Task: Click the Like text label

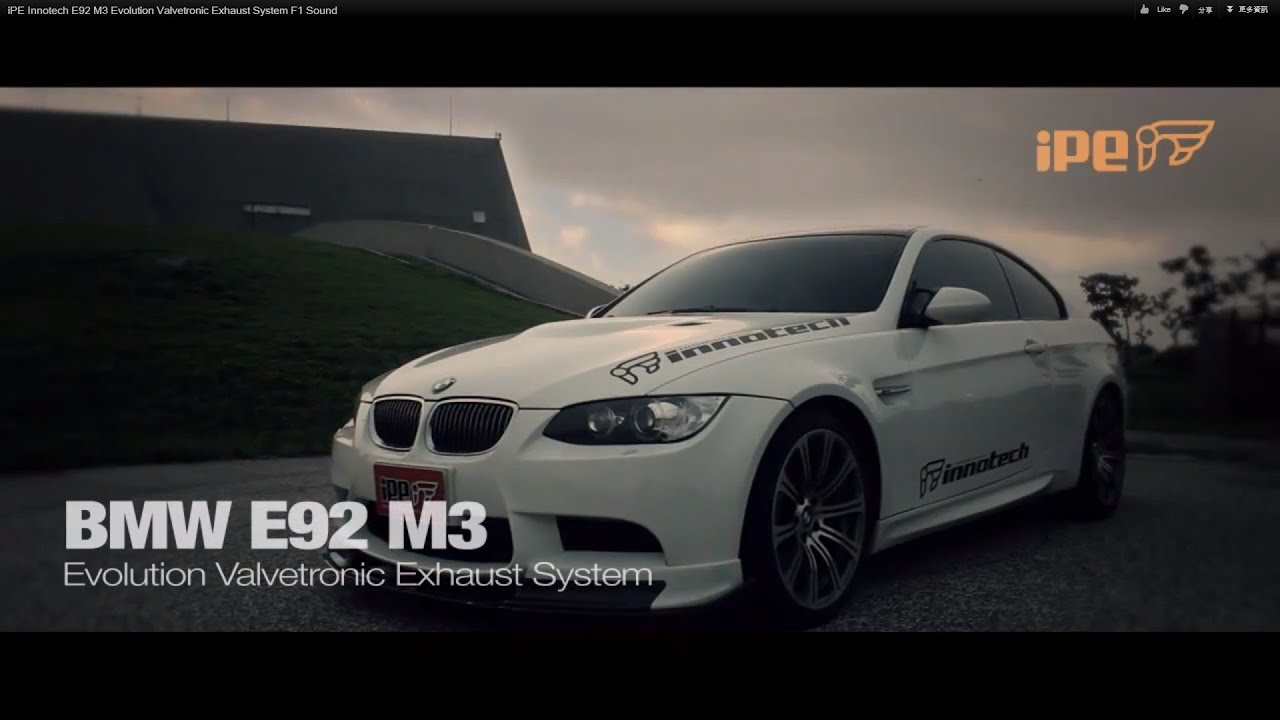Action: (1164, 10)
